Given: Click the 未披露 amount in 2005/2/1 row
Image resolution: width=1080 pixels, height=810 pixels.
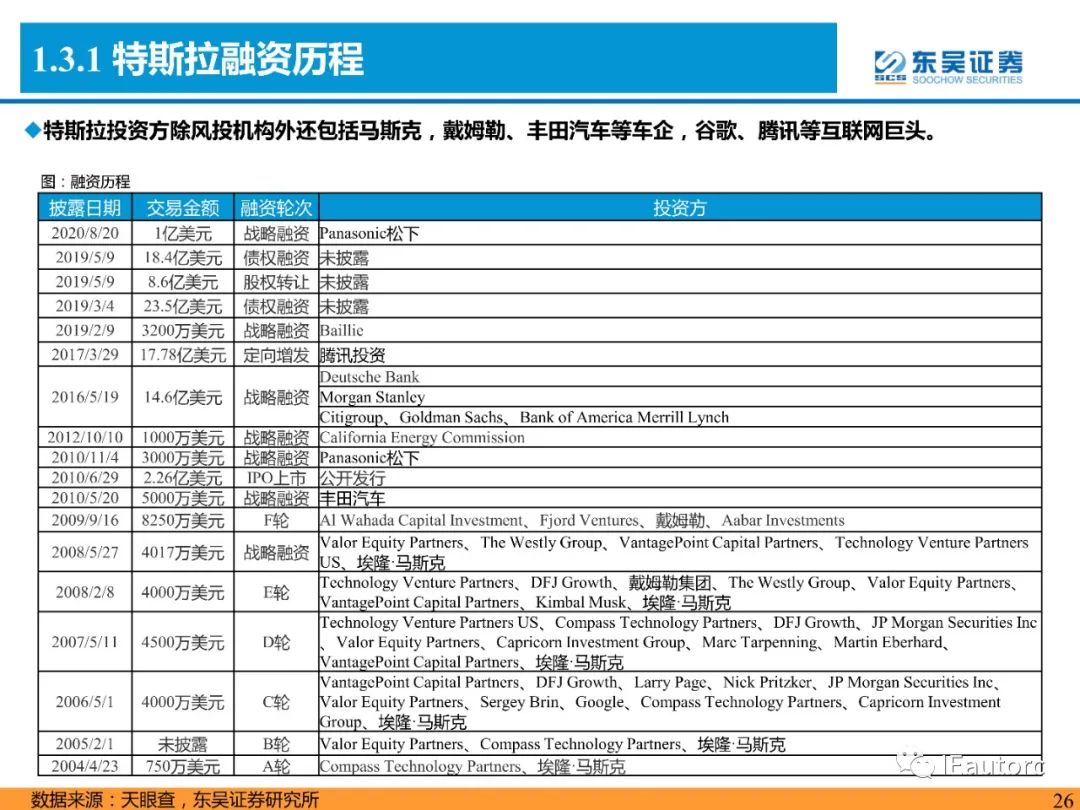Looking at the screenshot, I should click(x=183, y=744).
